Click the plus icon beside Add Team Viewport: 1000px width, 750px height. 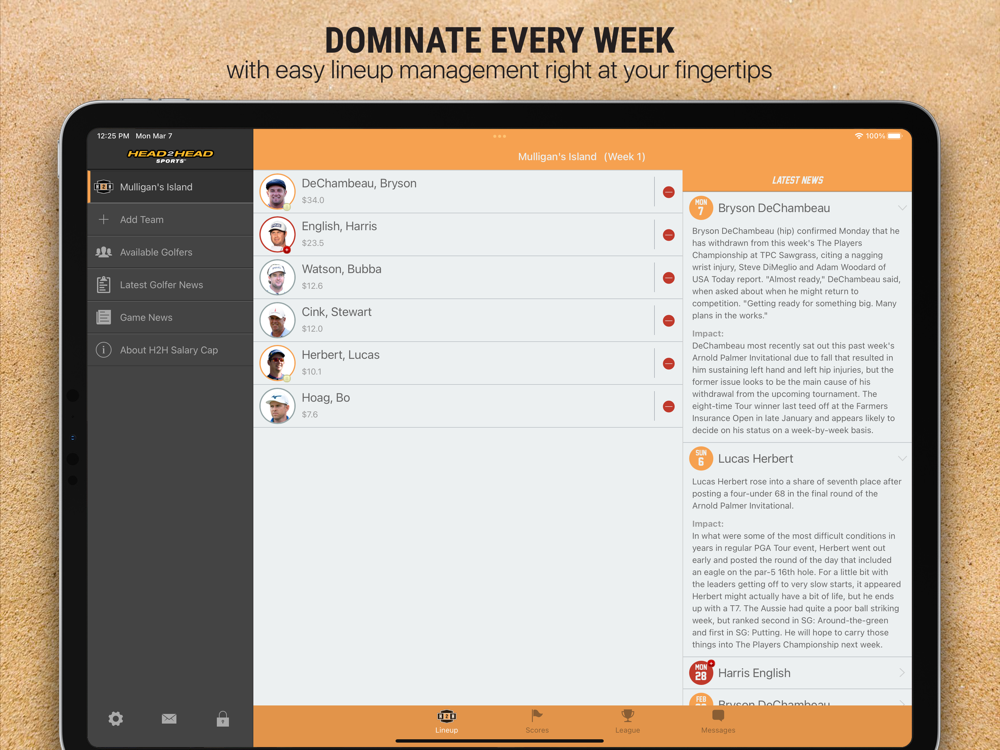tap(103, 219)
